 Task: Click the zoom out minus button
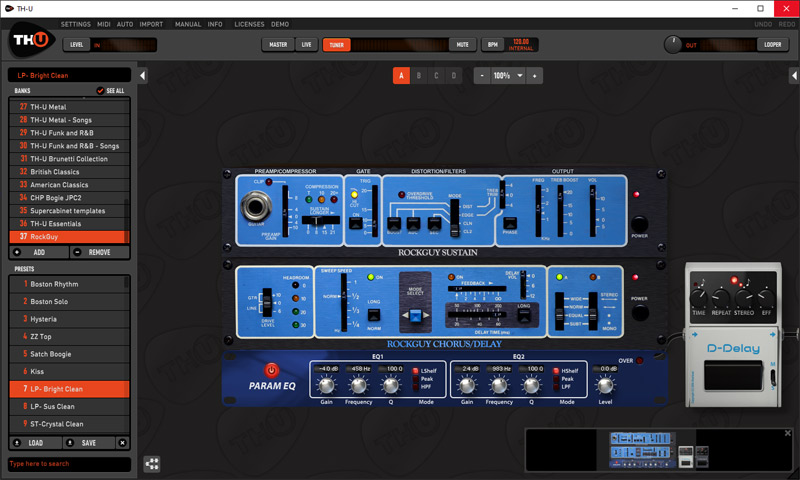[x=481, y=76]
